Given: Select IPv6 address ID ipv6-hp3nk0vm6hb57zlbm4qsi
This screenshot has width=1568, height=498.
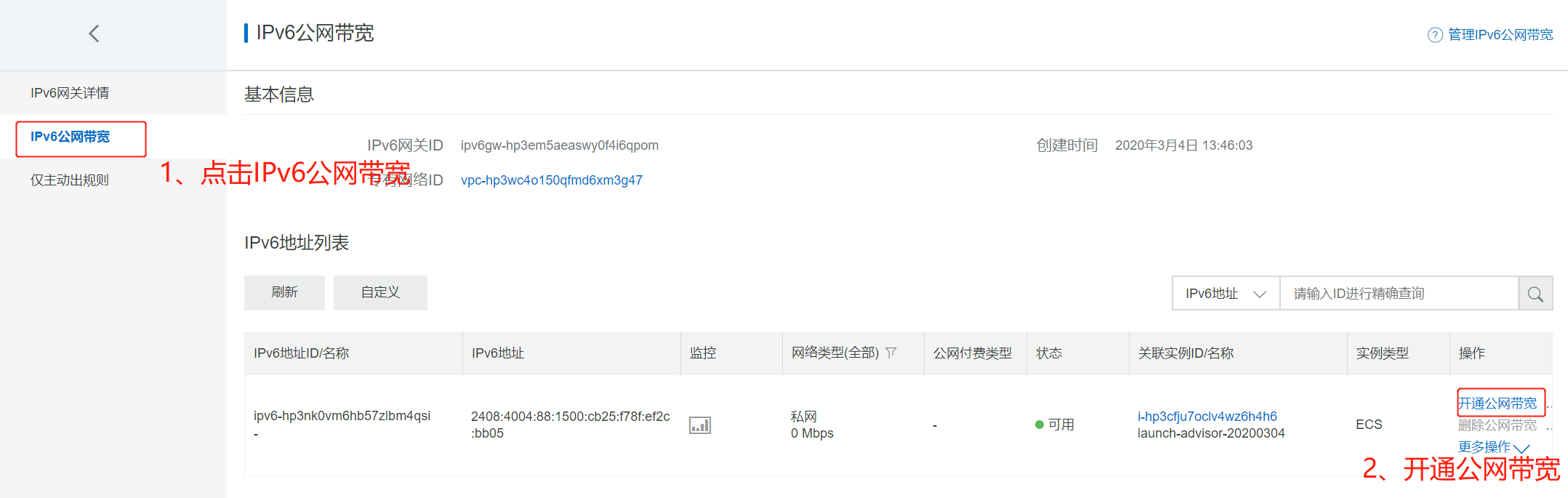Looking at the screenshot, I should 342,416.
